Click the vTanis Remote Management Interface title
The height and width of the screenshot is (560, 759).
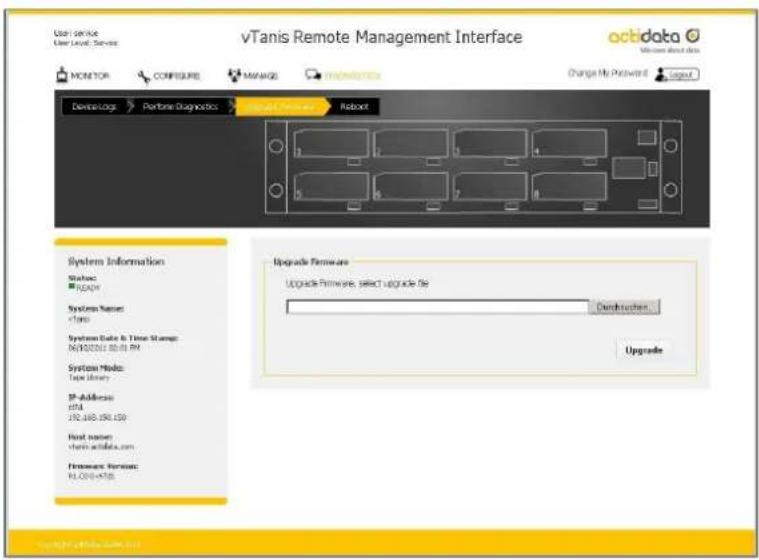(381, 37)
